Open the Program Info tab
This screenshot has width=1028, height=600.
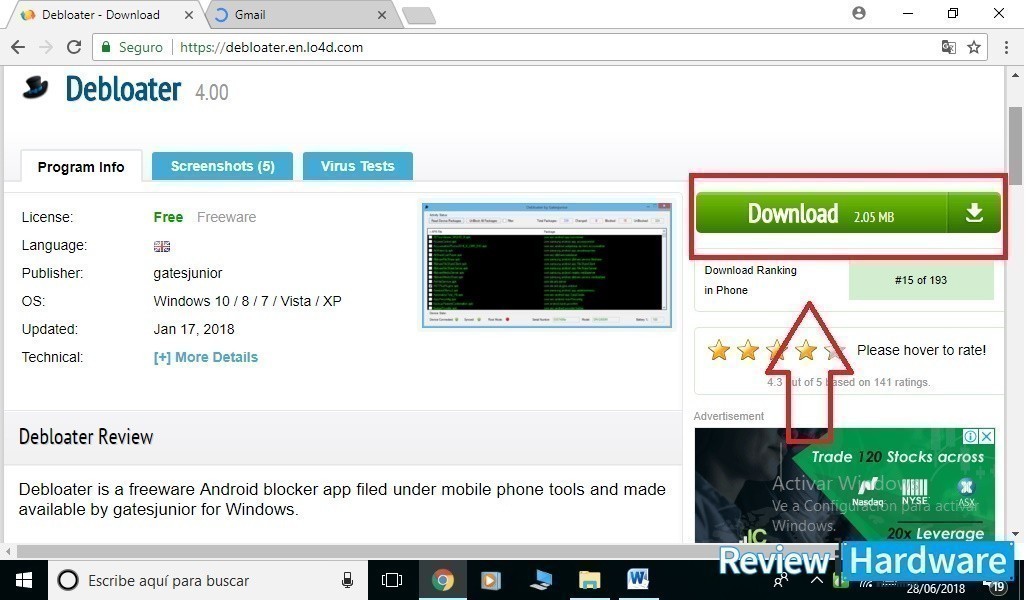tap(81, 167)
